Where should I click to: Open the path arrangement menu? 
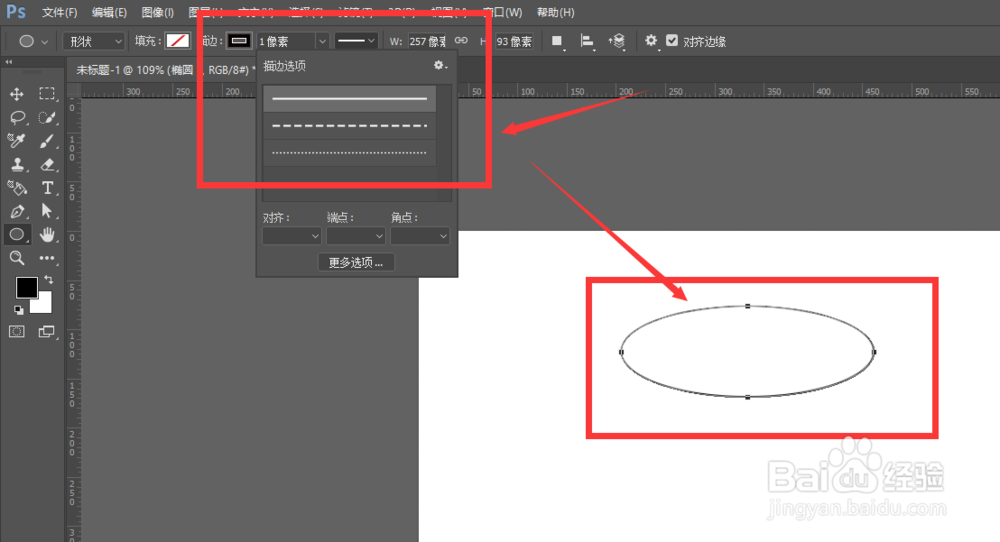pyautogui.click(x=617, y=41)
